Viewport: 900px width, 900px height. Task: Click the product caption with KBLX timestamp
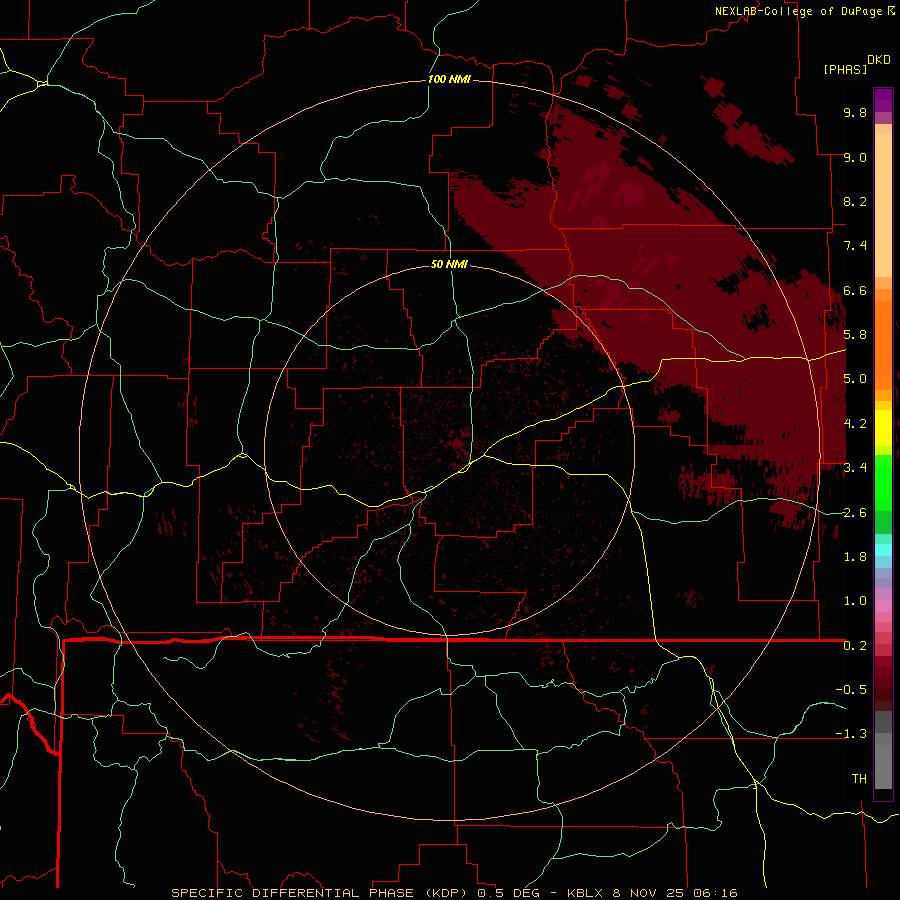[x=454, y=893]
